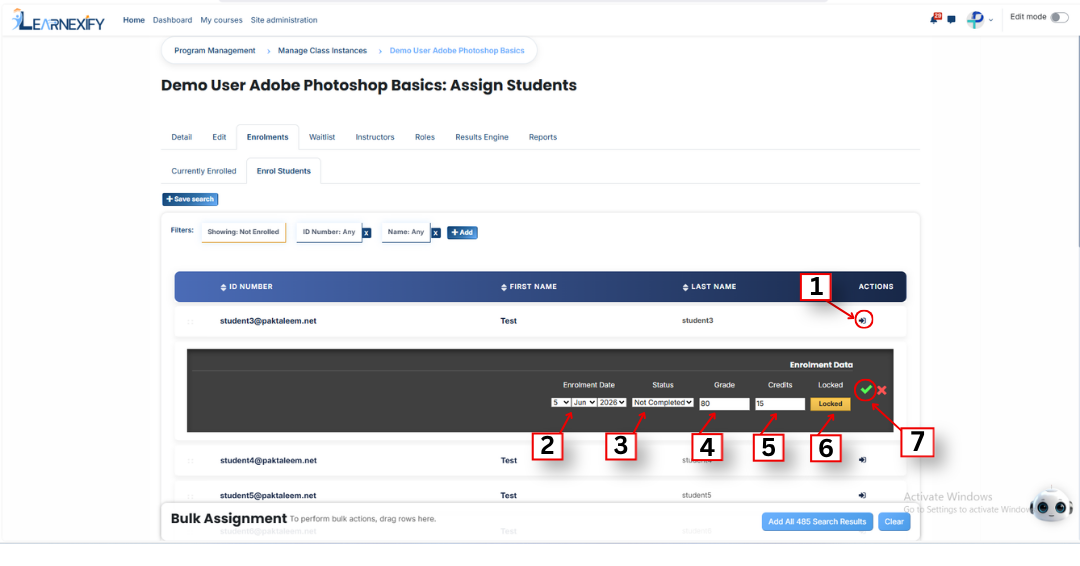Remove the ID Number filter using its X
Viewport: 1080px width, 566px height.
pos(366,233)
